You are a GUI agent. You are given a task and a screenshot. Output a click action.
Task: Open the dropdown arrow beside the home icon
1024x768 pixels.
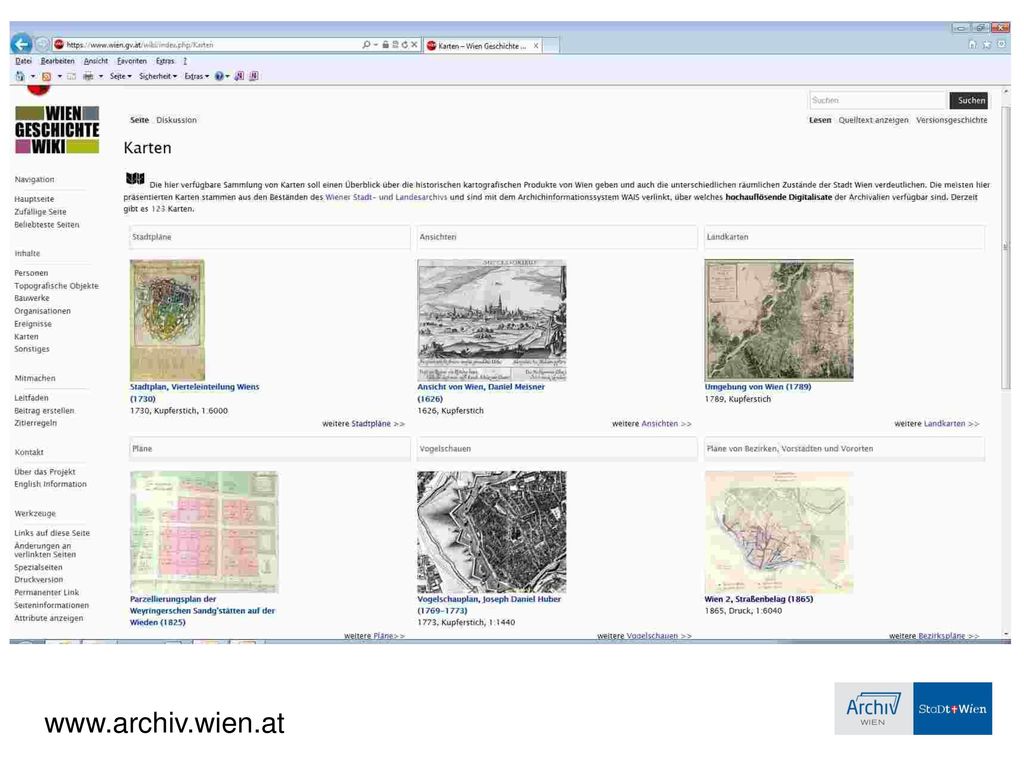(x=33, y=76)
